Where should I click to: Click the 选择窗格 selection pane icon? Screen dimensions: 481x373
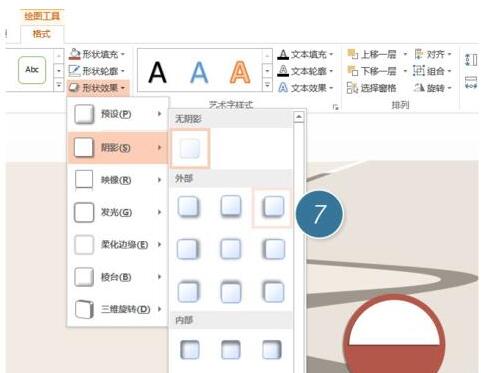coord(352,88)
